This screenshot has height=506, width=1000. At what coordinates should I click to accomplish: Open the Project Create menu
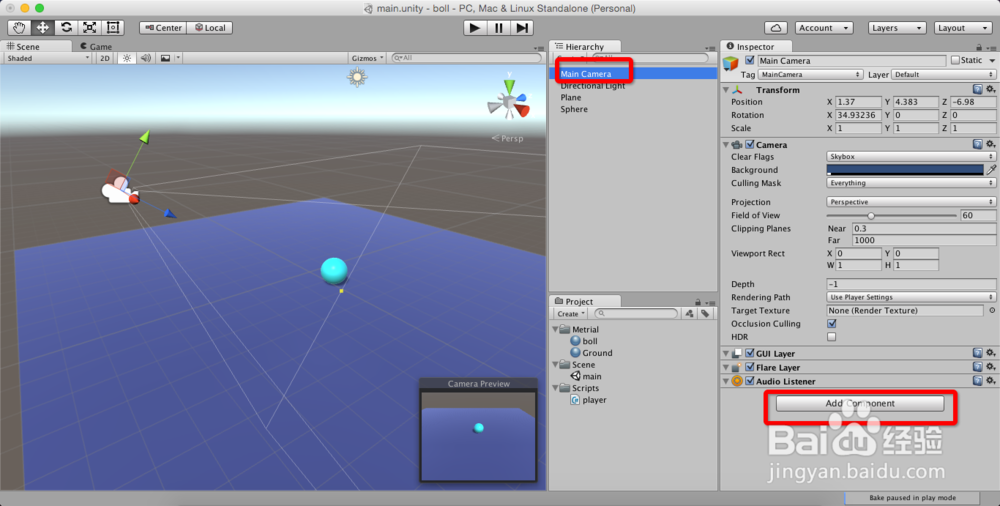click(x=570, y=314)
